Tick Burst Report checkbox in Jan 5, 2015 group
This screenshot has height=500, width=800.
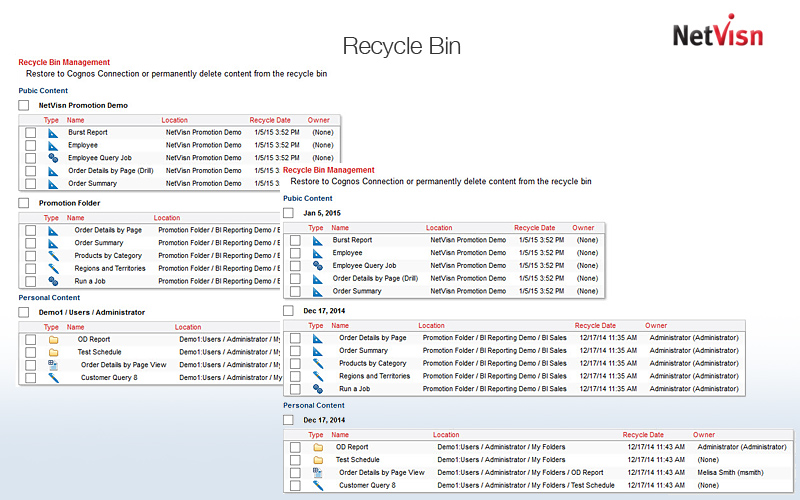295,240
